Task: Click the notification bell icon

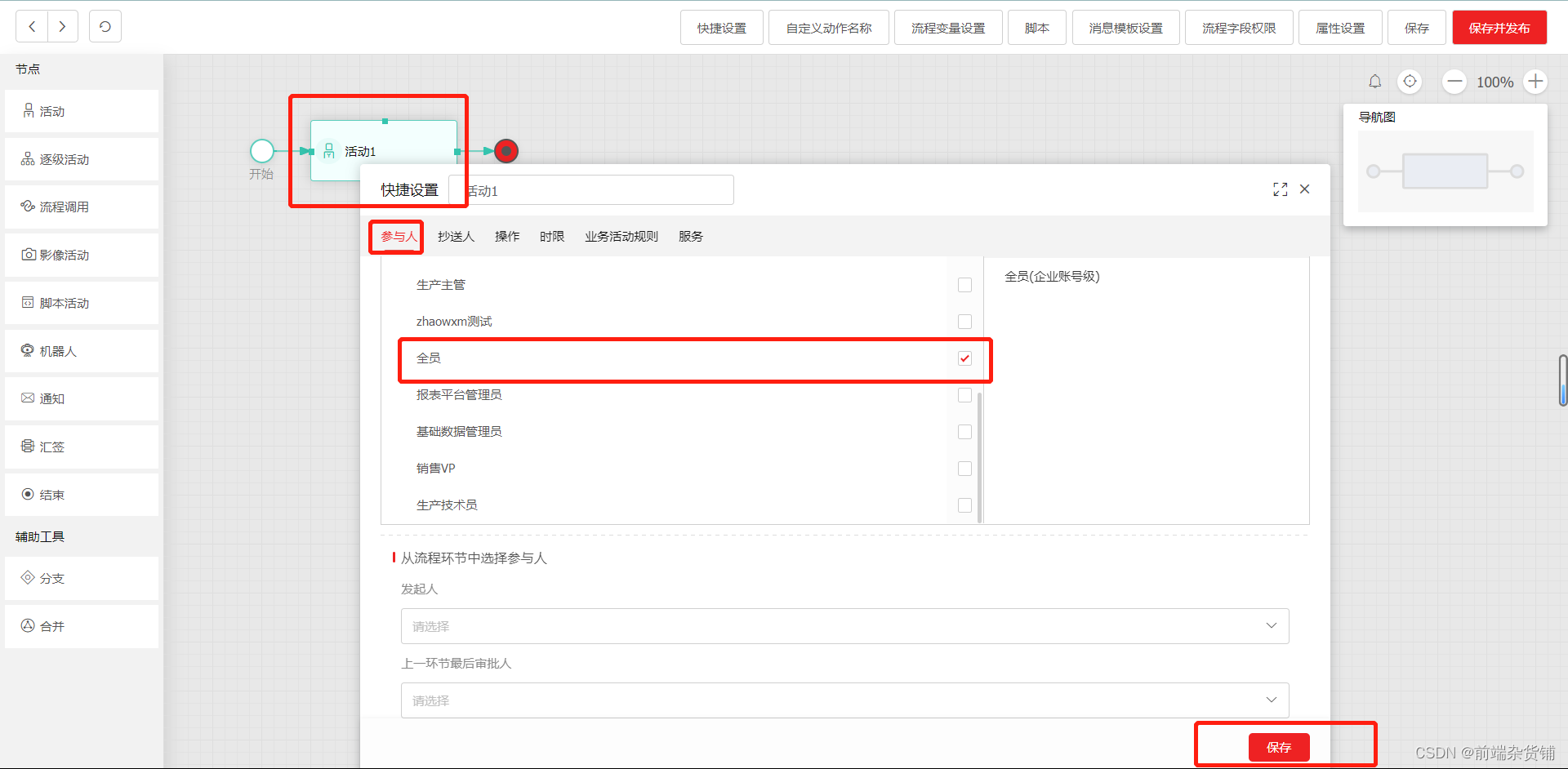Action: pyautogui.click(x=1375, y=82)
